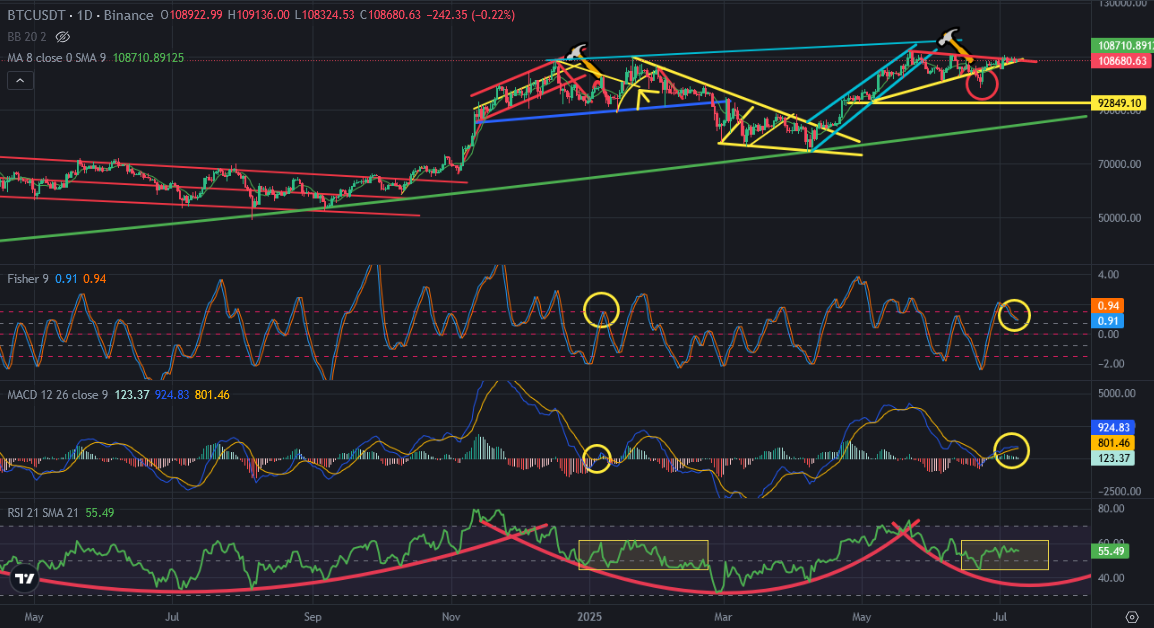Click the RSI 55.49 green value label
Viewport: 1154px width, 628px height.
tap(1110, 551)
